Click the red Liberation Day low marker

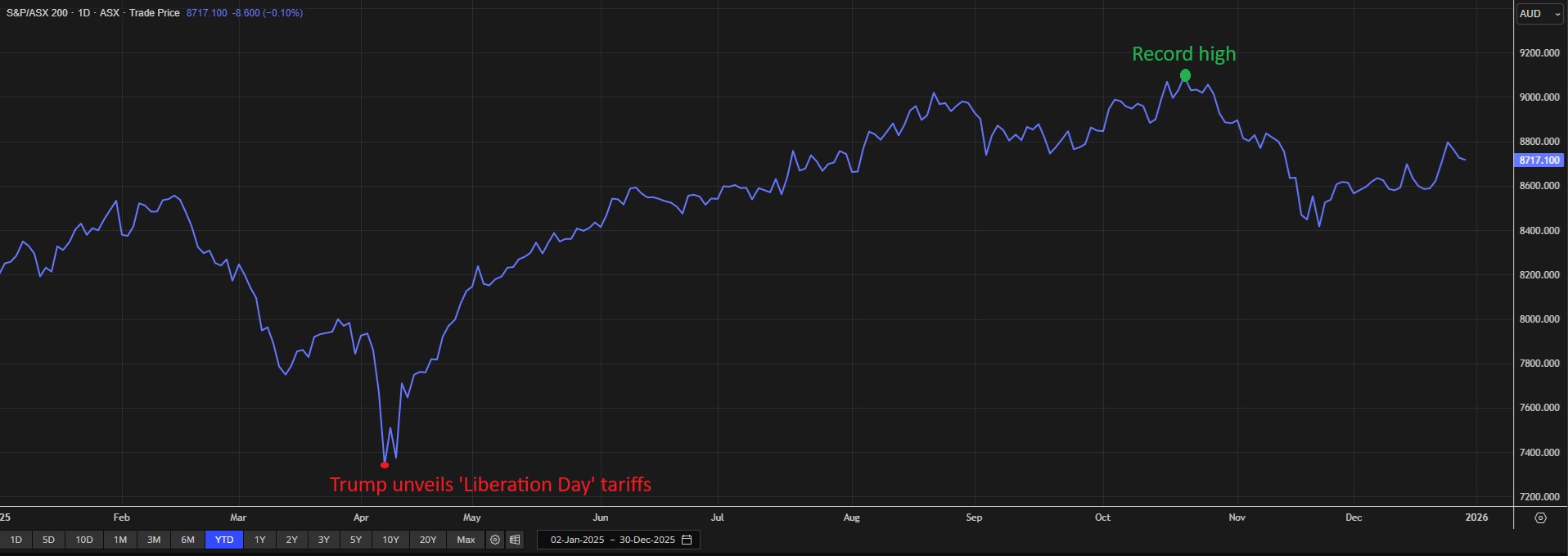[385, 465]
